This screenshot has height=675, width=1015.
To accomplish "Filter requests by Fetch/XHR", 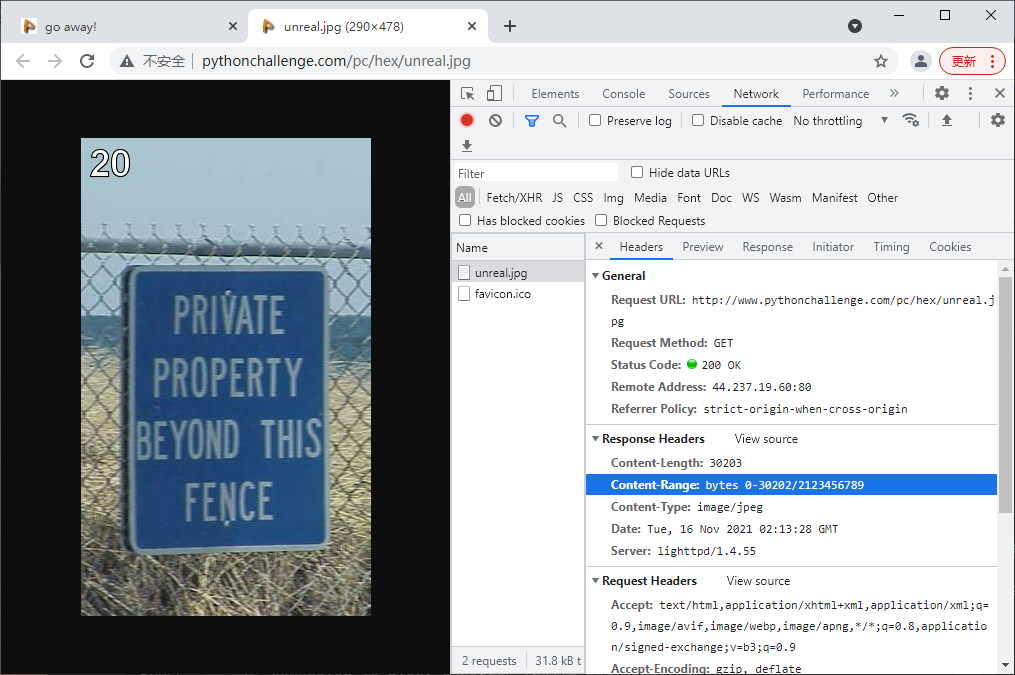I will coord(514,197).
